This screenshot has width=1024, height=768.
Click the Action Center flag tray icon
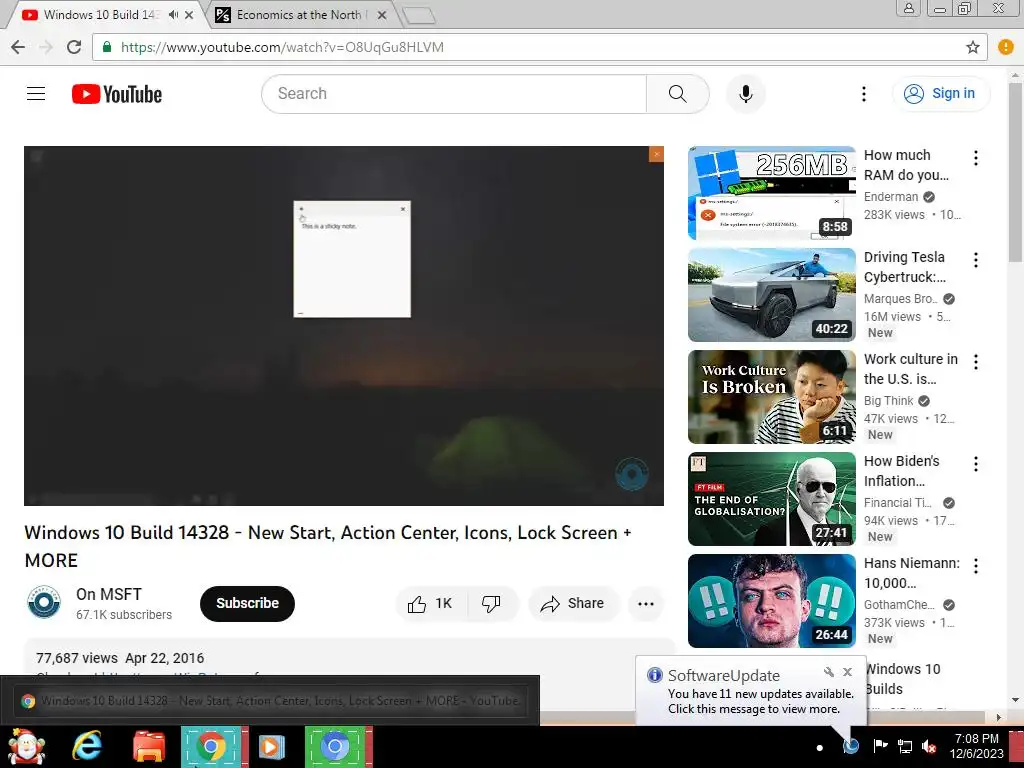(881, 746)
